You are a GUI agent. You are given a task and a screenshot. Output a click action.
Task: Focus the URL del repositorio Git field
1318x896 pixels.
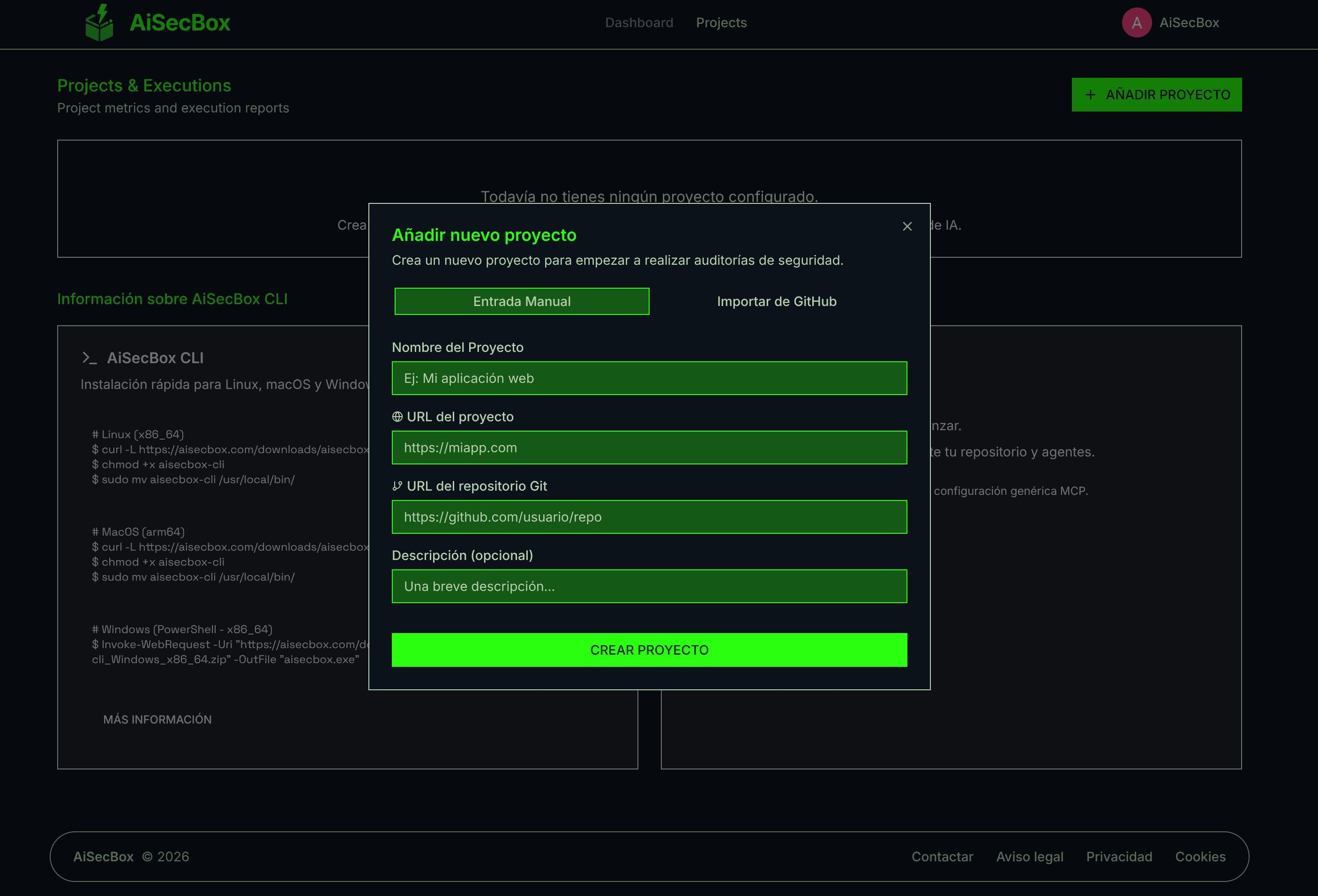point(649,516)
